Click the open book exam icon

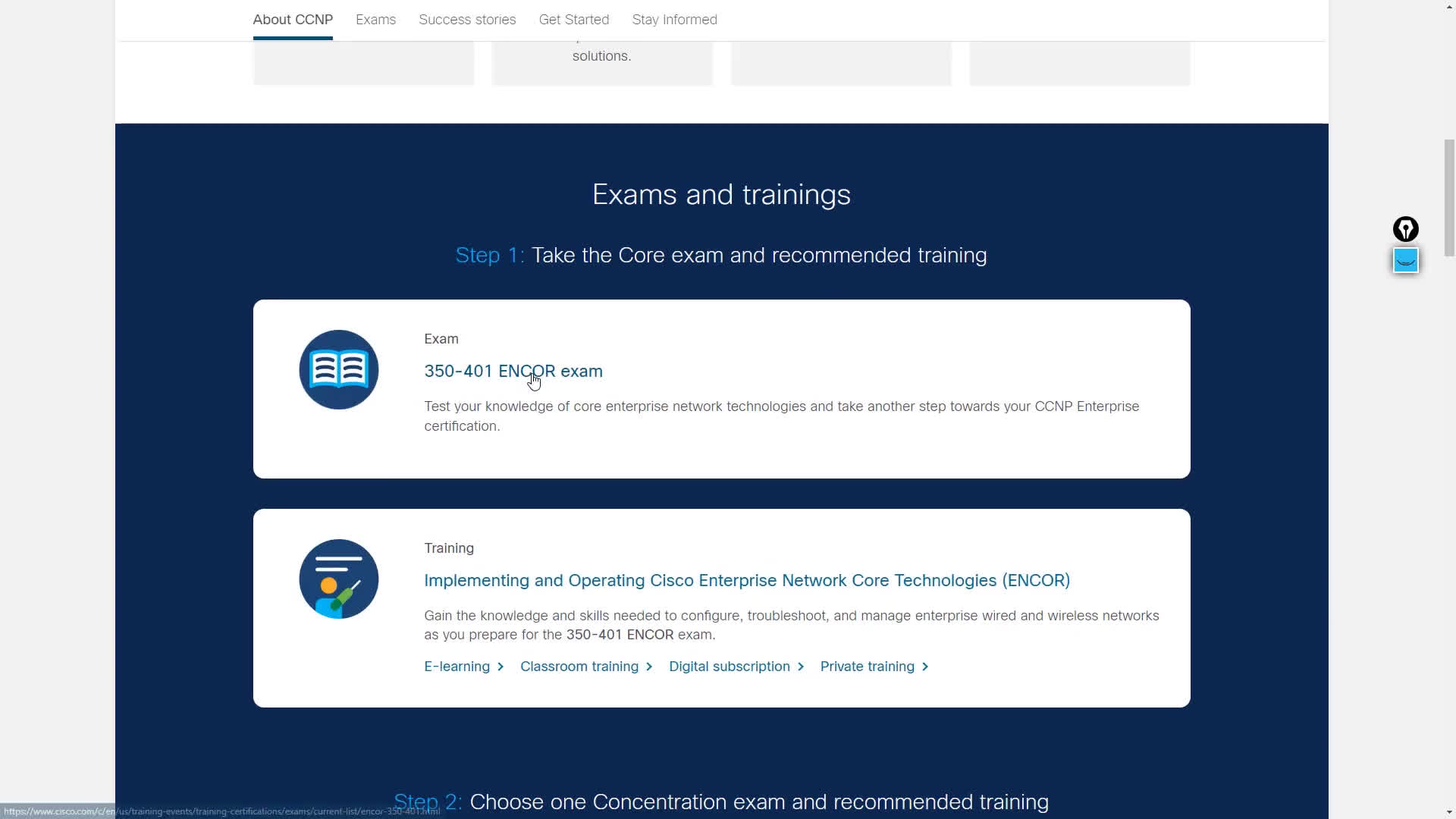[x=338, y=369]
